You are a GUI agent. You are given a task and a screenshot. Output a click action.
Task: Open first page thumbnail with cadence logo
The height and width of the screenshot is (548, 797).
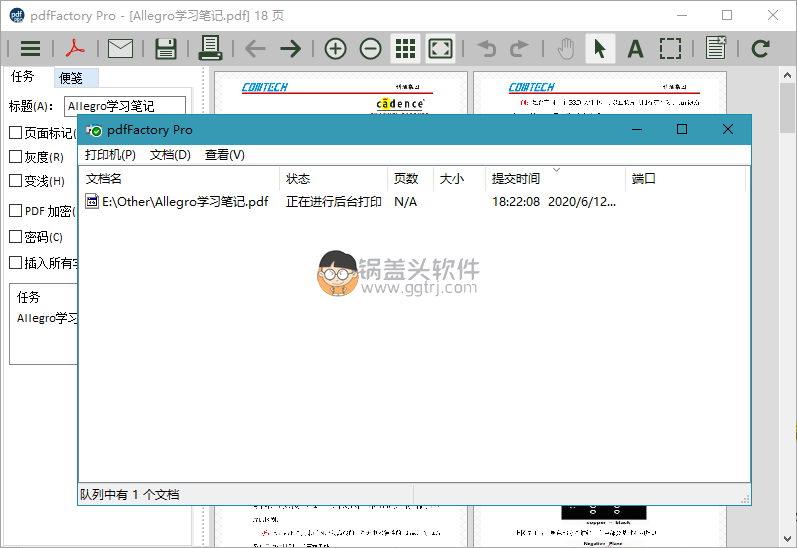click(x=341, y=93)
